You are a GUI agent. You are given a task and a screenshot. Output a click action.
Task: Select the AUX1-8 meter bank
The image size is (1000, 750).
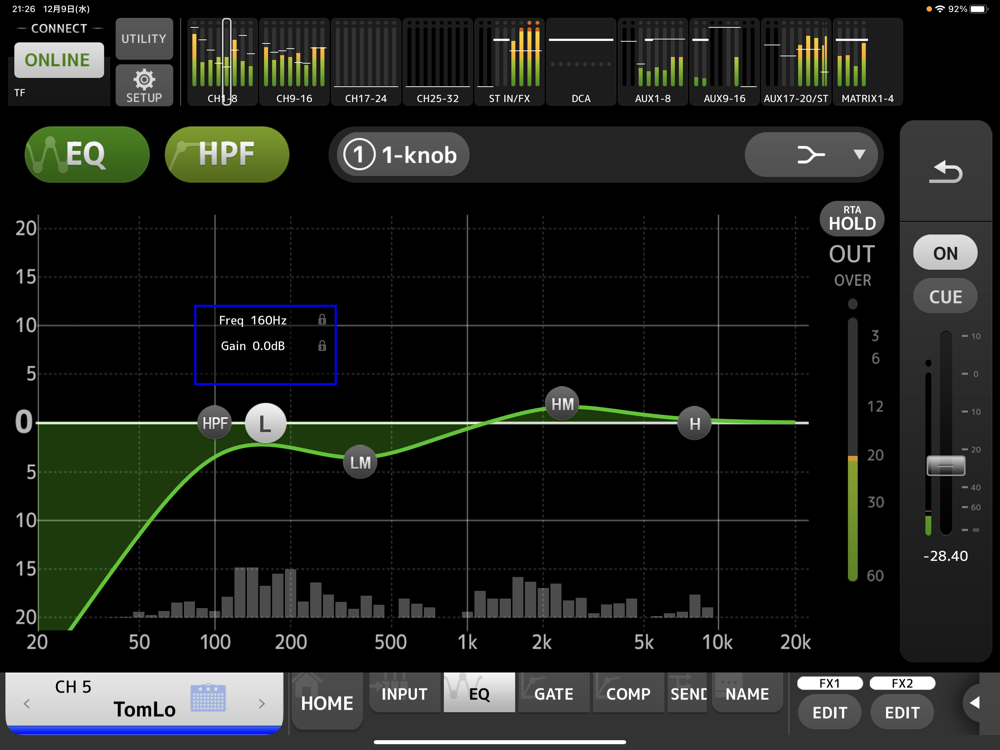(652, 61)
